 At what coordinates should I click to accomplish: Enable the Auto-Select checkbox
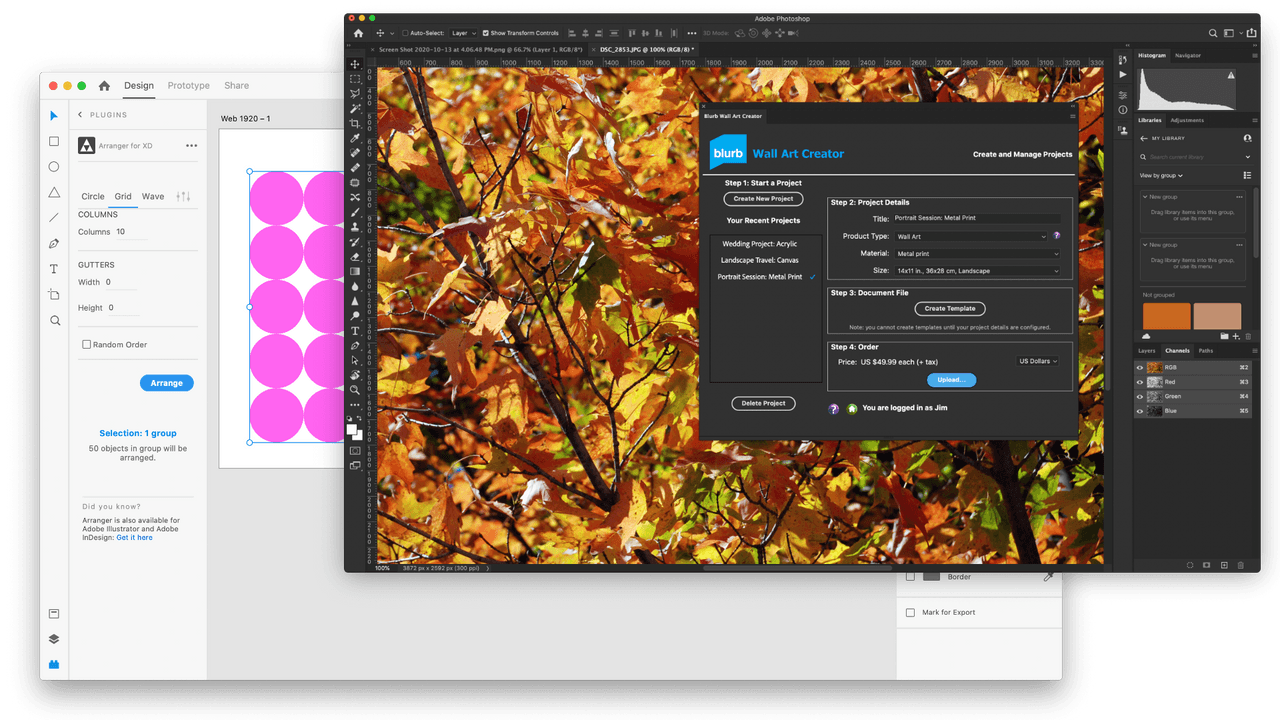click(x=405, y=33)
